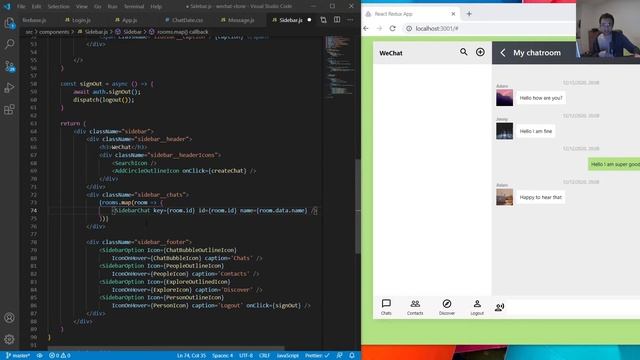
Task: Close the React Redux App browser tab
Action: [453, 14]
